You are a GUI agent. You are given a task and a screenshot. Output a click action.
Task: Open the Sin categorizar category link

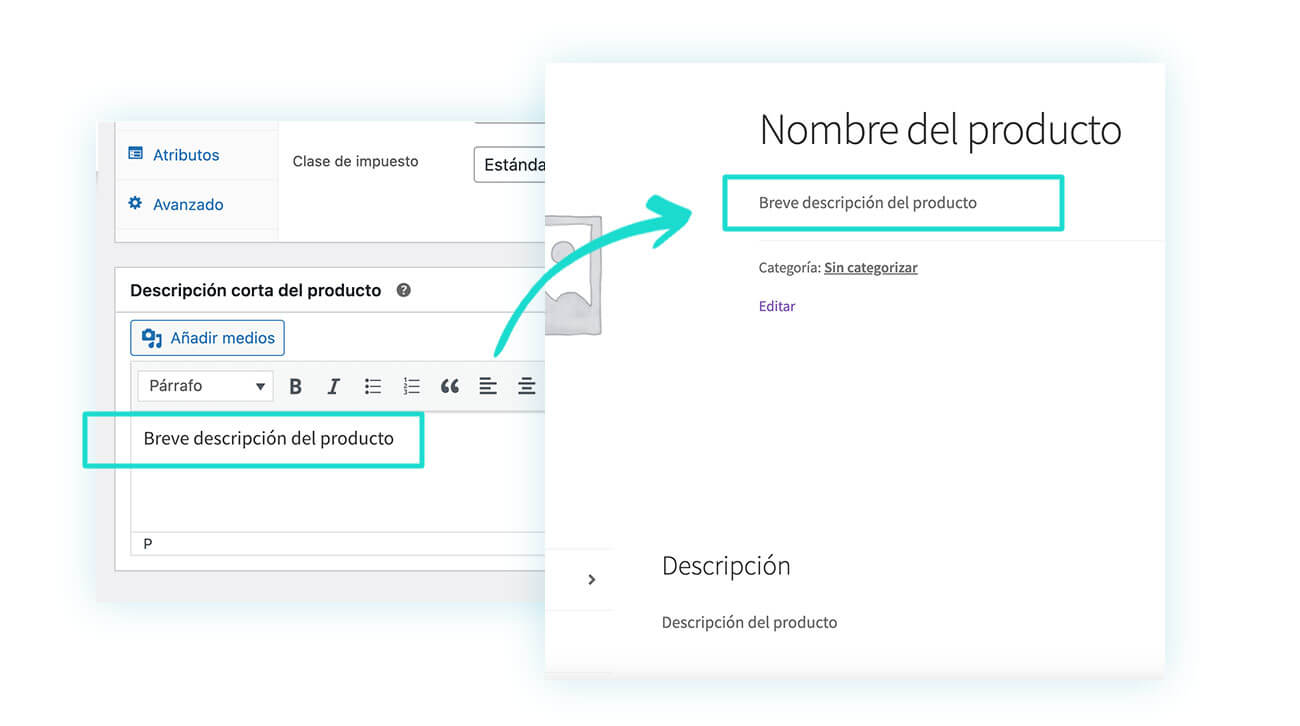point(870,267)
